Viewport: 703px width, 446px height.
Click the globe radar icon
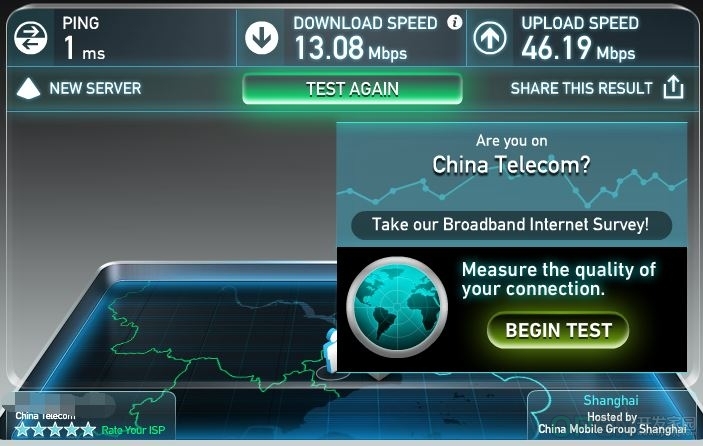click(397, 307)
